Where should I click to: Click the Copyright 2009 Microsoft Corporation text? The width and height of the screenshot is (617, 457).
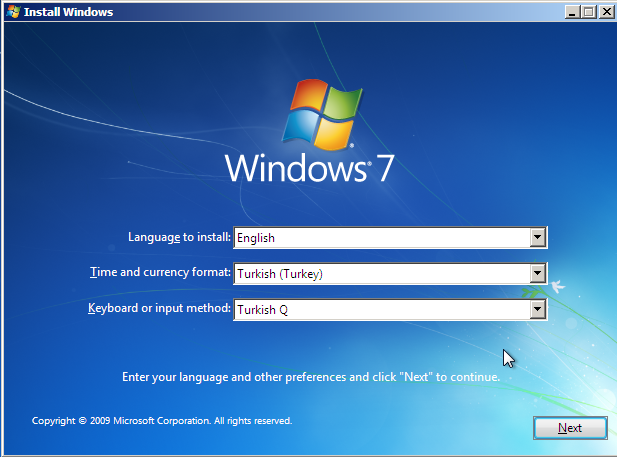(x=162, y=421)
